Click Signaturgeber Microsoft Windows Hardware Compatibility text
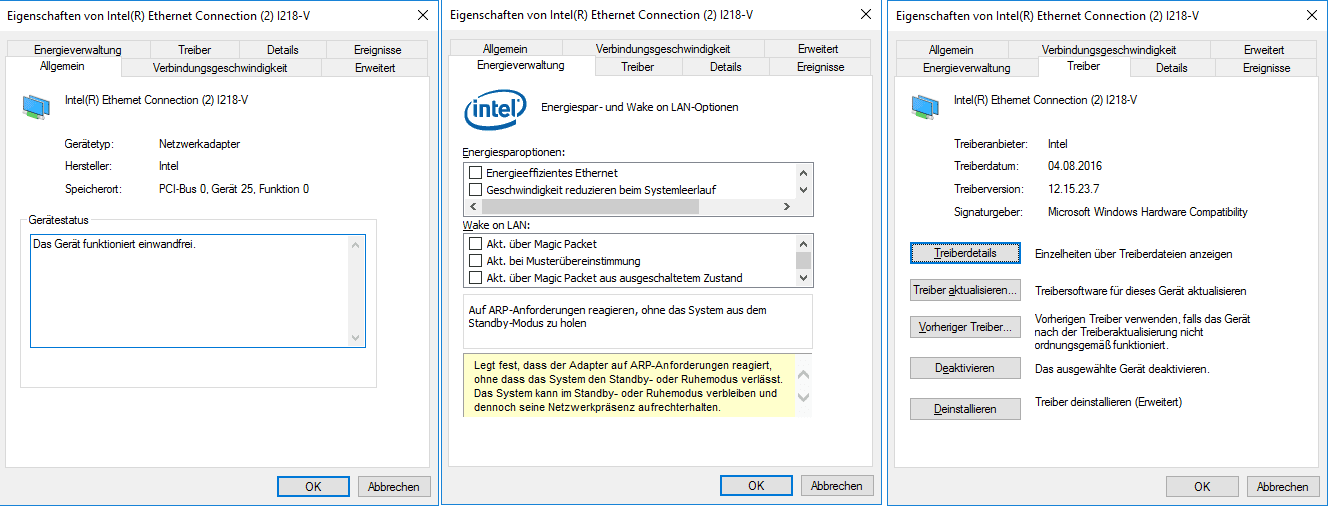Image resolution: width=1328 pixels, height=506 pixels. 1148,212
